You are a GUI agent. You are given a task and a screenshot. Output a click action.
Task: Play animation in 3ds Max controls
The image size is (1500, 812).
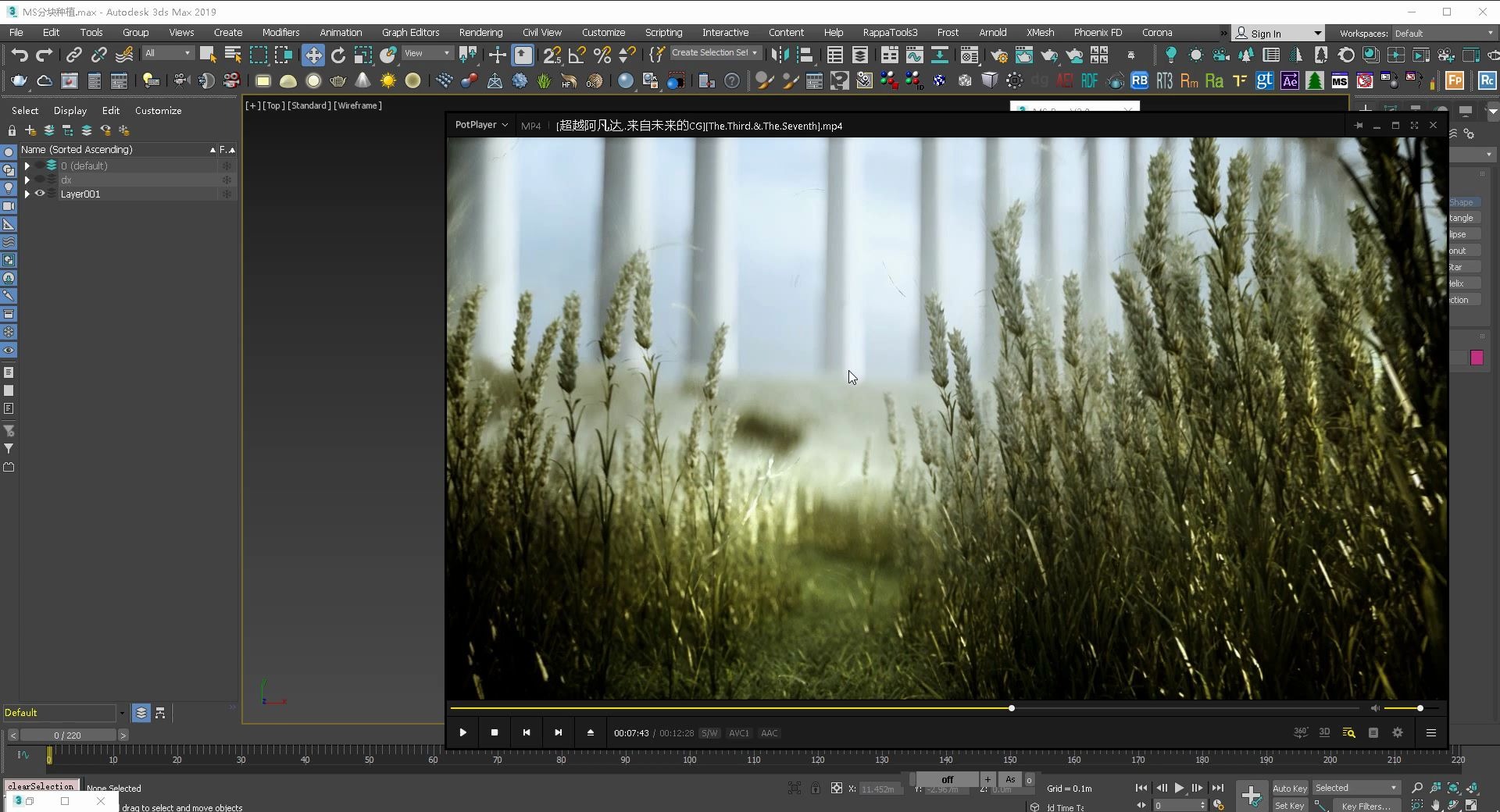(x=1180, y=788)
